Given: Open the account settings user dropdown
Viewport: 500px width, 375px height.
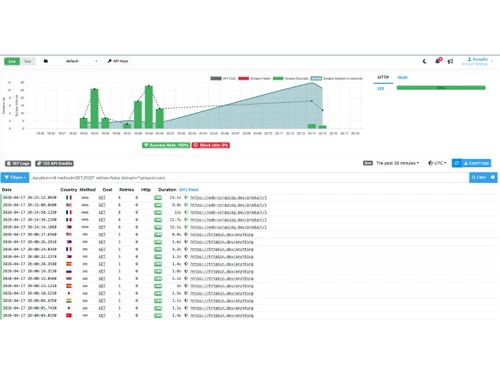Looking at the screenshot, I should 477,61.
